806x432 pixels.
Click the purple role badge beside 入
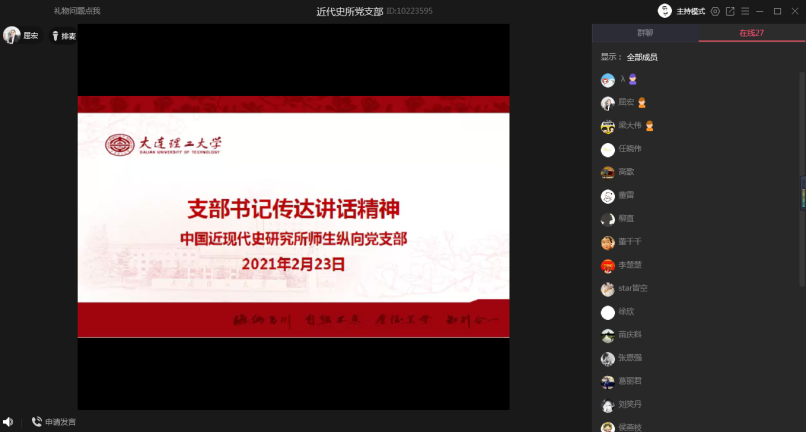[x=632, y=79]
